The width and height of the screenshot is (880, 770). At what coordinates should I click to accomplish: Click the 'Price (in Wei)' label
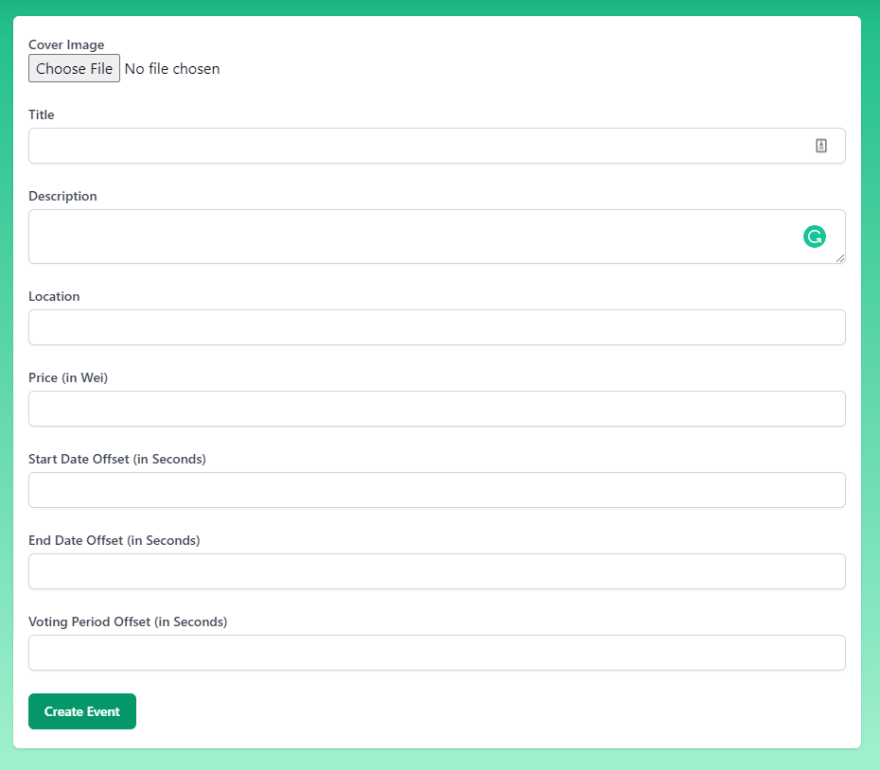coord(68,378)
